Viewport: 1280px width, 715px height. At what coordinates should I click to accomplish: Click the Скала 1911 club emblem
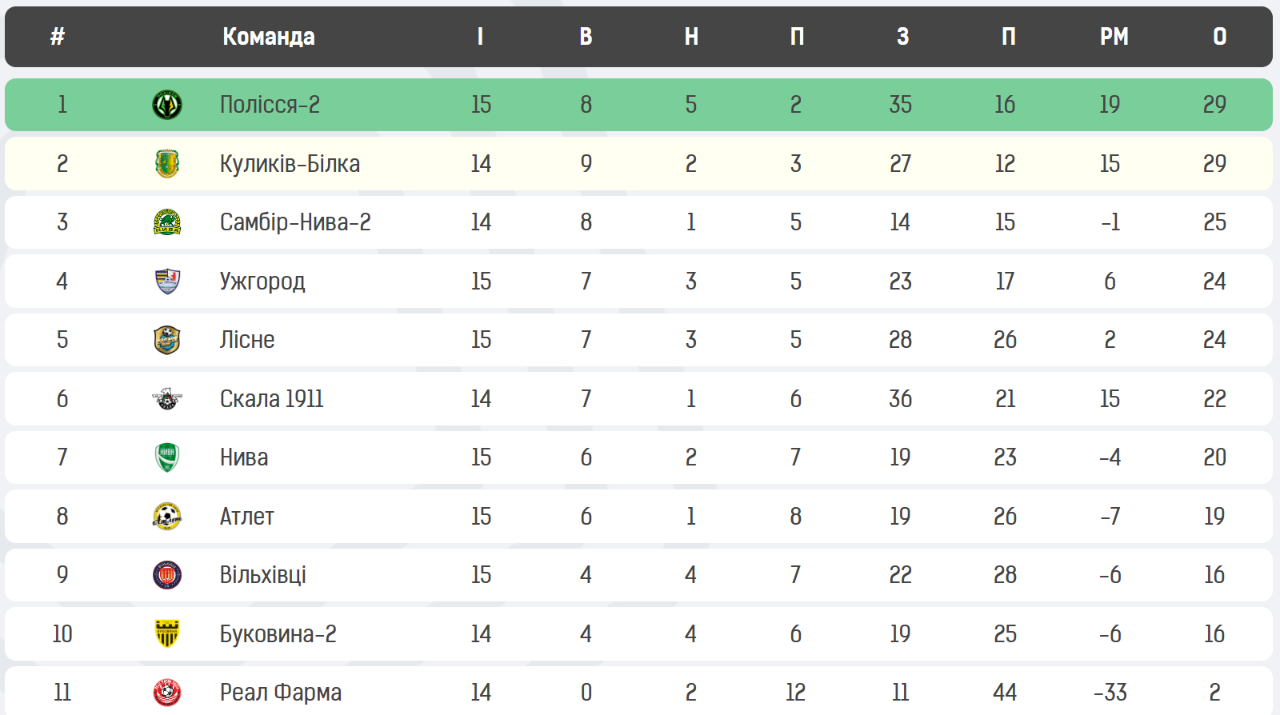click(x=167, y=399)
